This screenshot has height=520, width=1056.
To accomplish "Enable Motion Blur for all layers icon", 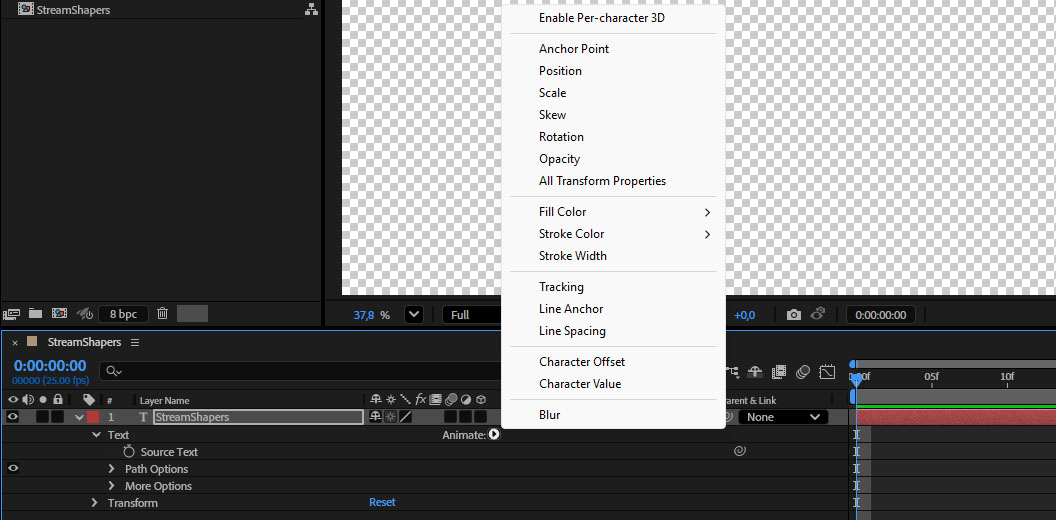I will click(x=803, y=372).
